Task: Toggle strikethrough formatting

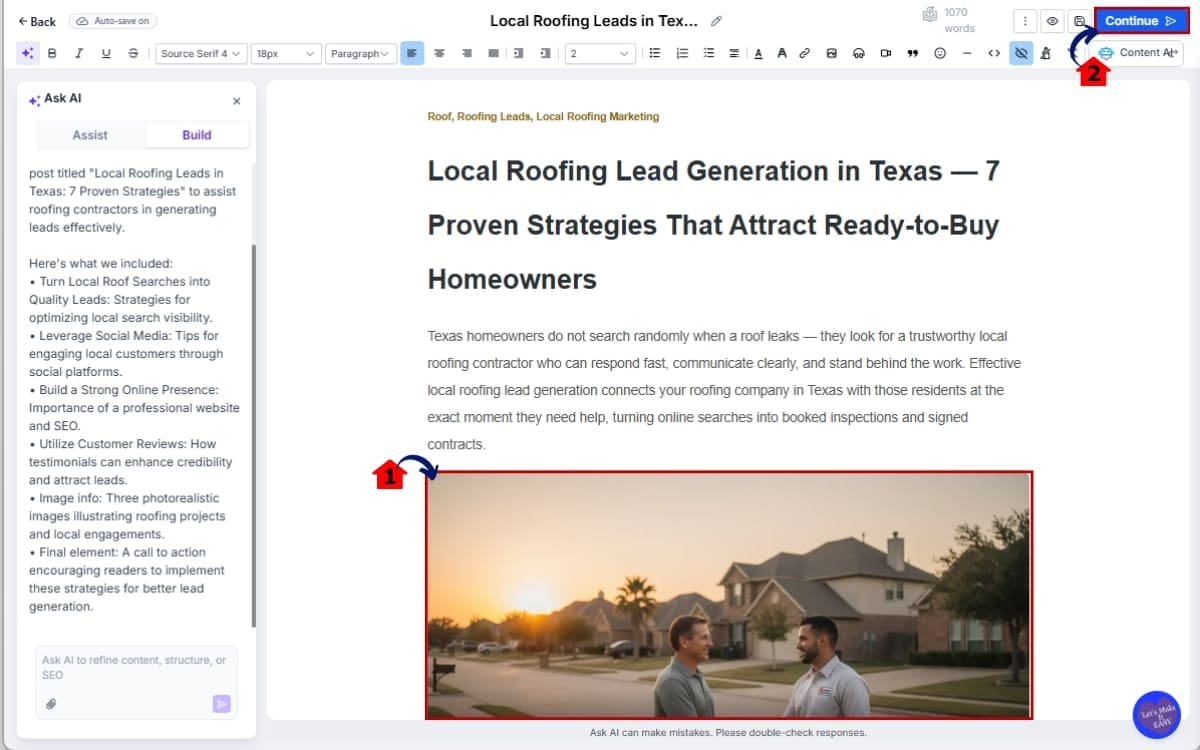Action: 134,53
